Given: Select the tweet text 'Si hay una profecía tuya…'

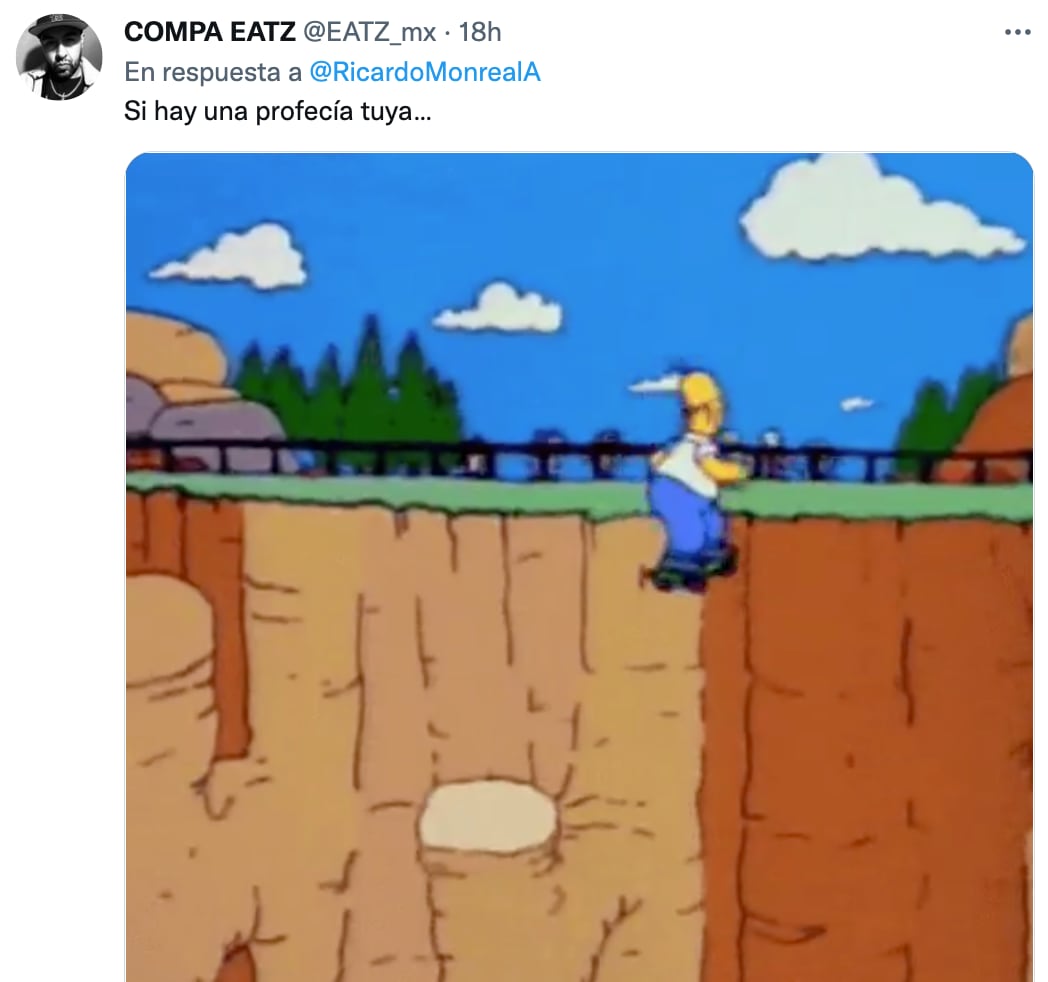Looking at the screenshot, I should (277, 112).
